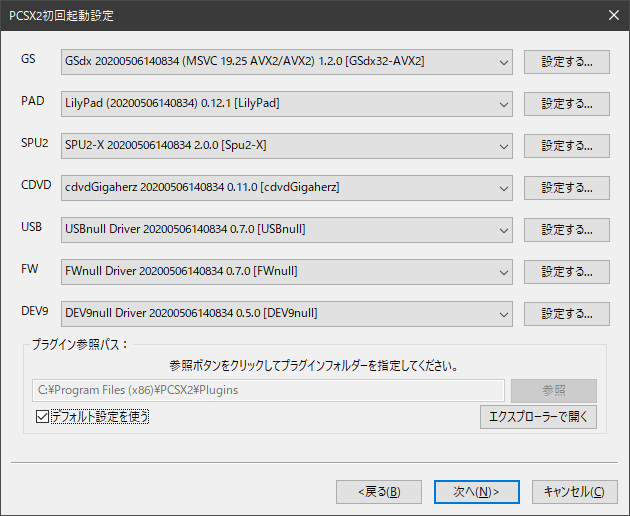The image size is (630, 516).
Task: Proceed with the 次へ(N)> button
Action: click(477, 492)
